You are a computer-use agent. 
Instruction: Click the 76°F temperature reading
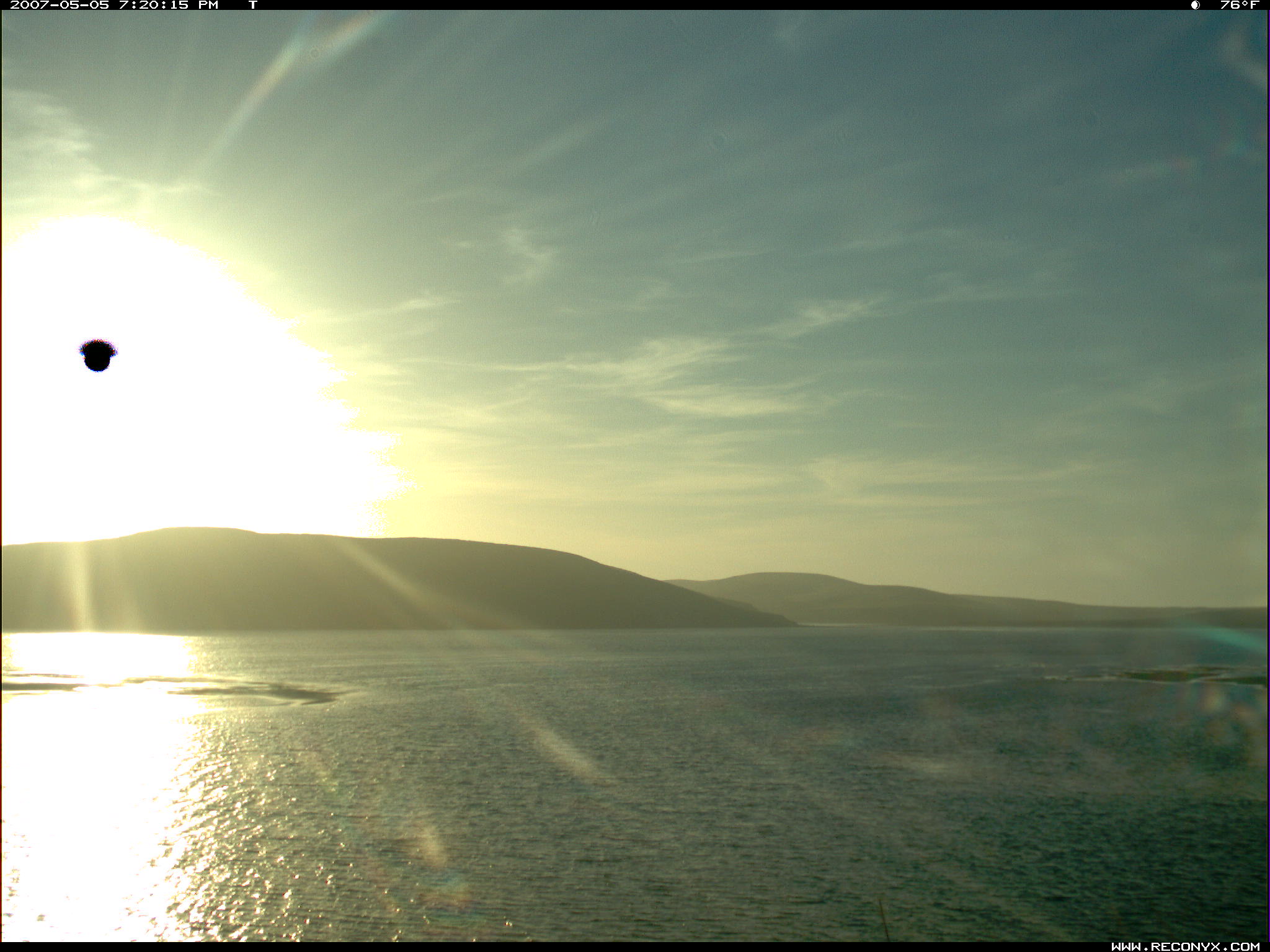tap(1240, 5)
